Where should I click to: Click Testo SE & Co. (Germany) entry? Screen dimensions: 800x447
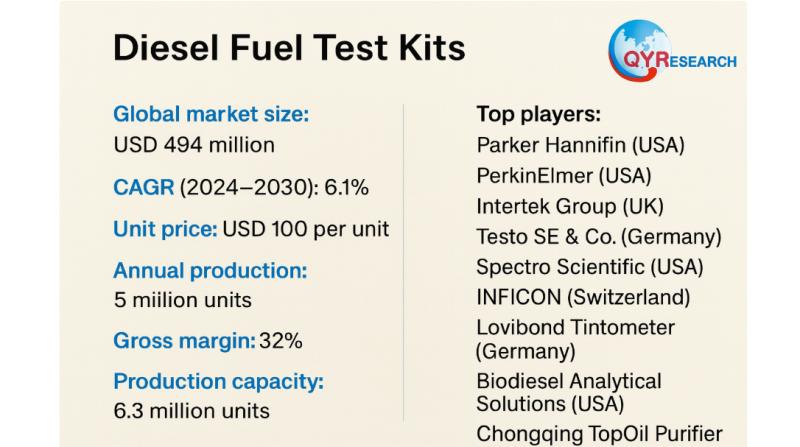point(599,238)
